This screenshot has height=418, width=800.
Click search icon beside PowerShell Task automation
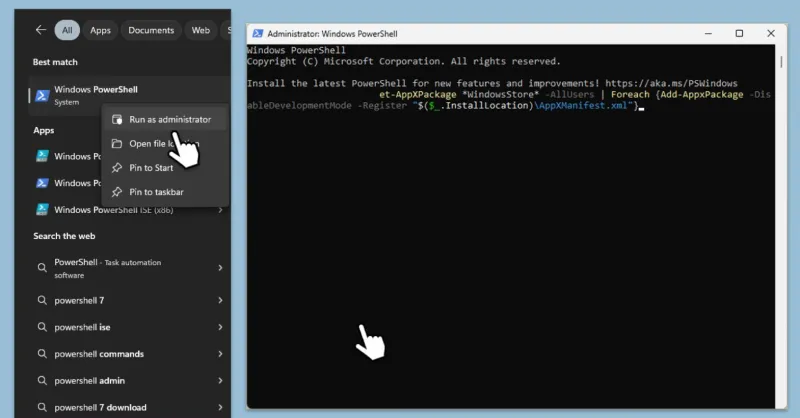tap(42, 267)
